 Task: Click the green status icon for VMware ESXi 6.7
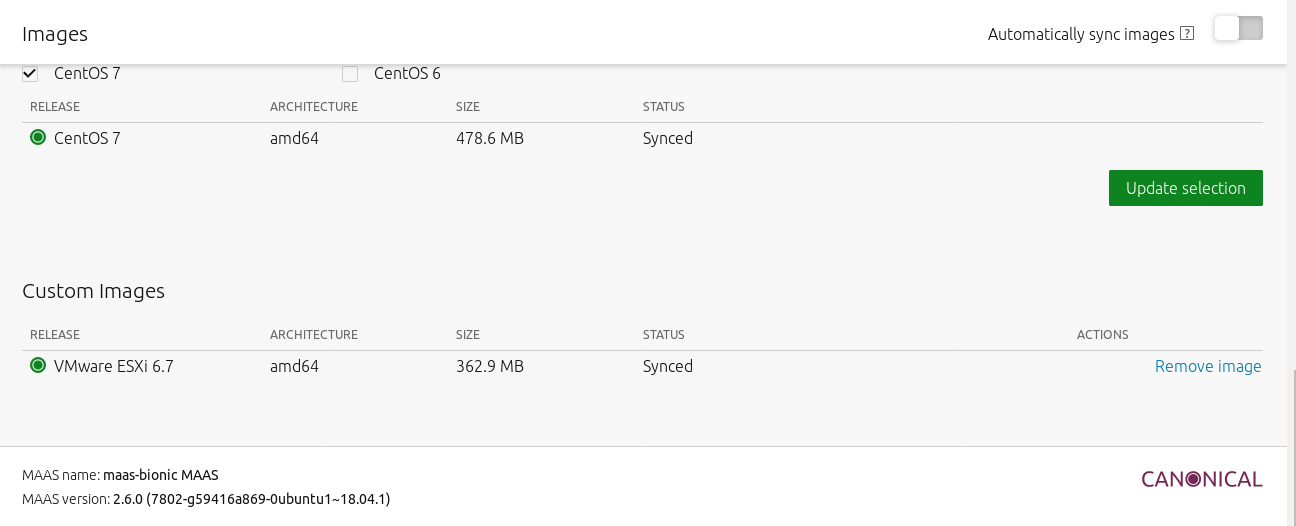38,366
